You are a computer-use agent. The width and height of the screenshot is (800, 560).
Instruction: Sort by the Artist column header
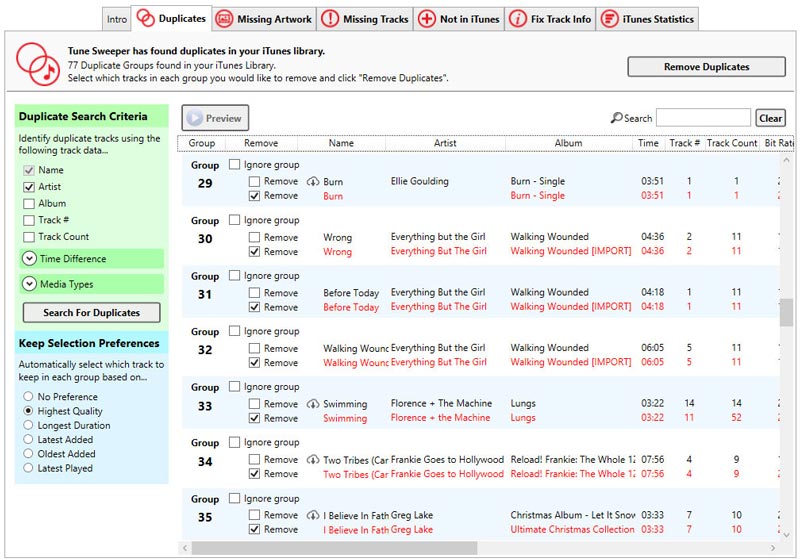pos(445,143)
